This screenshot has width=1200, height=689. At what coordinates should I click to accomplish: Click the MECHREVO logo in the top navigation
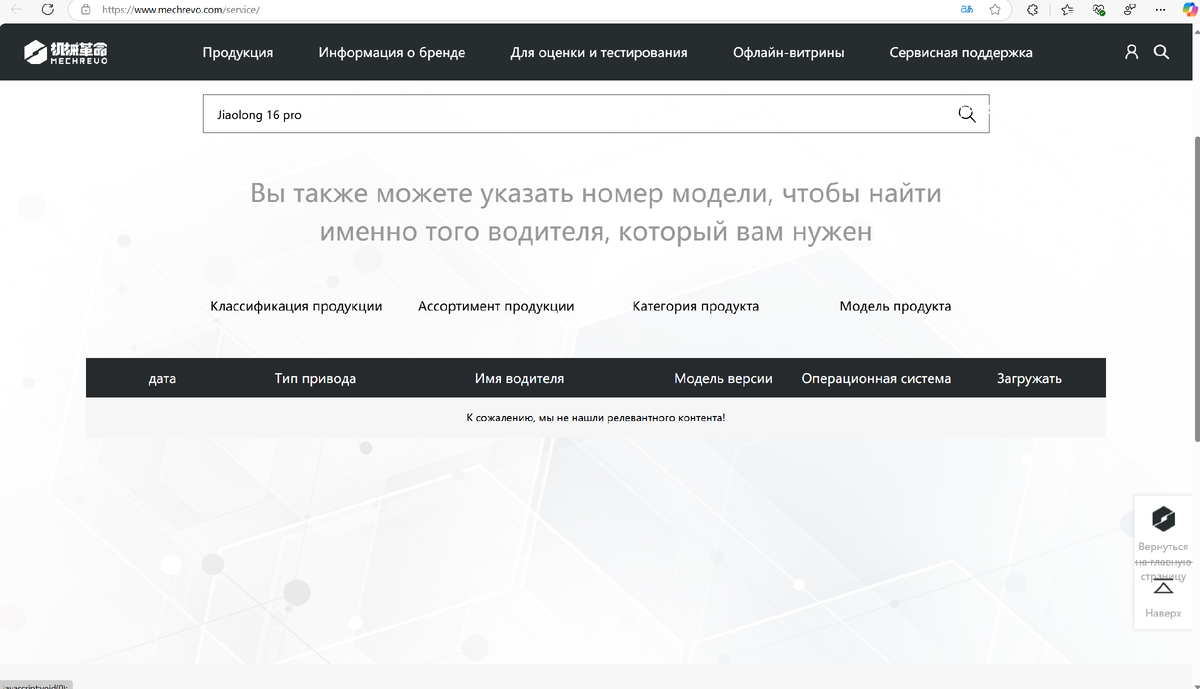coord(64,51)
